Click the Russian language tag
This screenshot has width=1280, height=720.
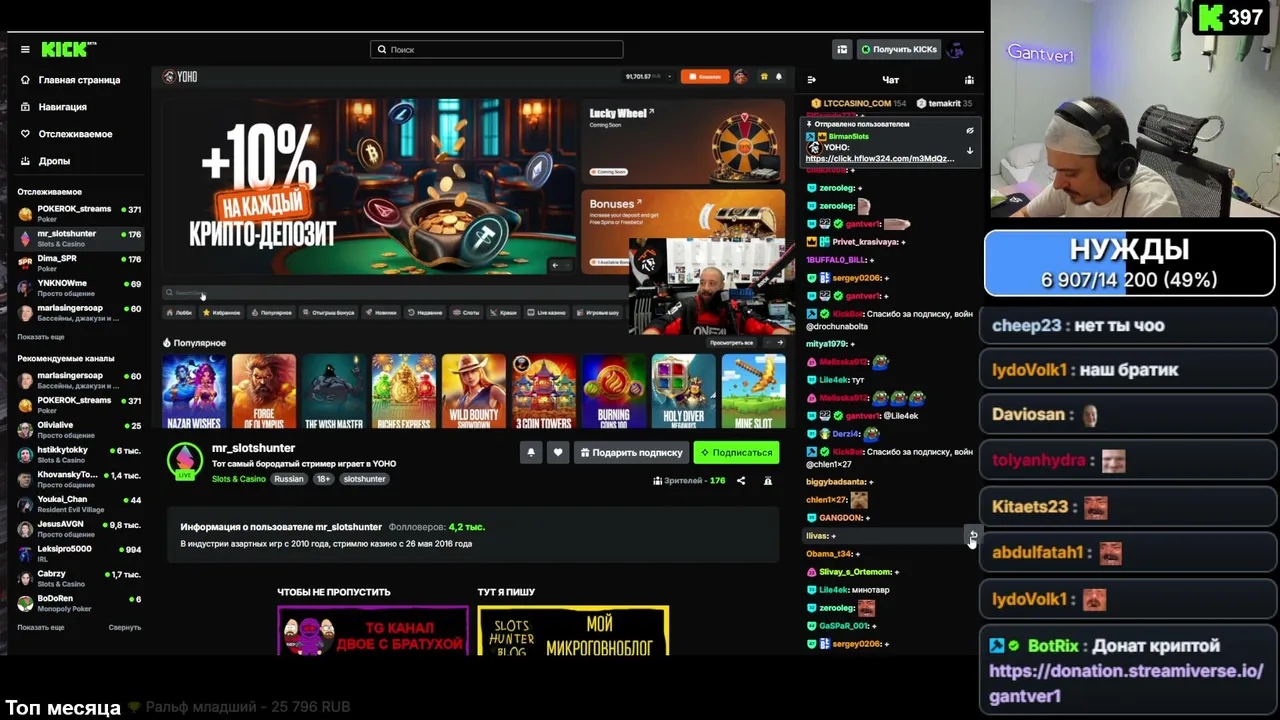click(x=289, y=479)
